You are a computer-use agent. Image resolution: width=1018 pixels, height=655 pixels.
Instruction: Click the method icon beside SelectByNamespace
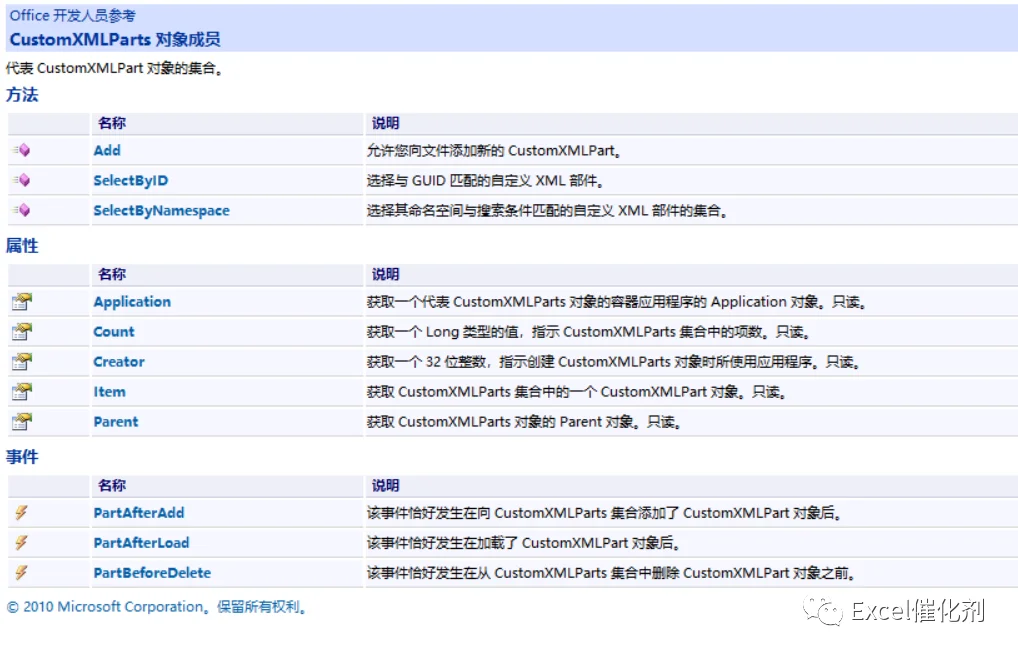pos(21,210)
